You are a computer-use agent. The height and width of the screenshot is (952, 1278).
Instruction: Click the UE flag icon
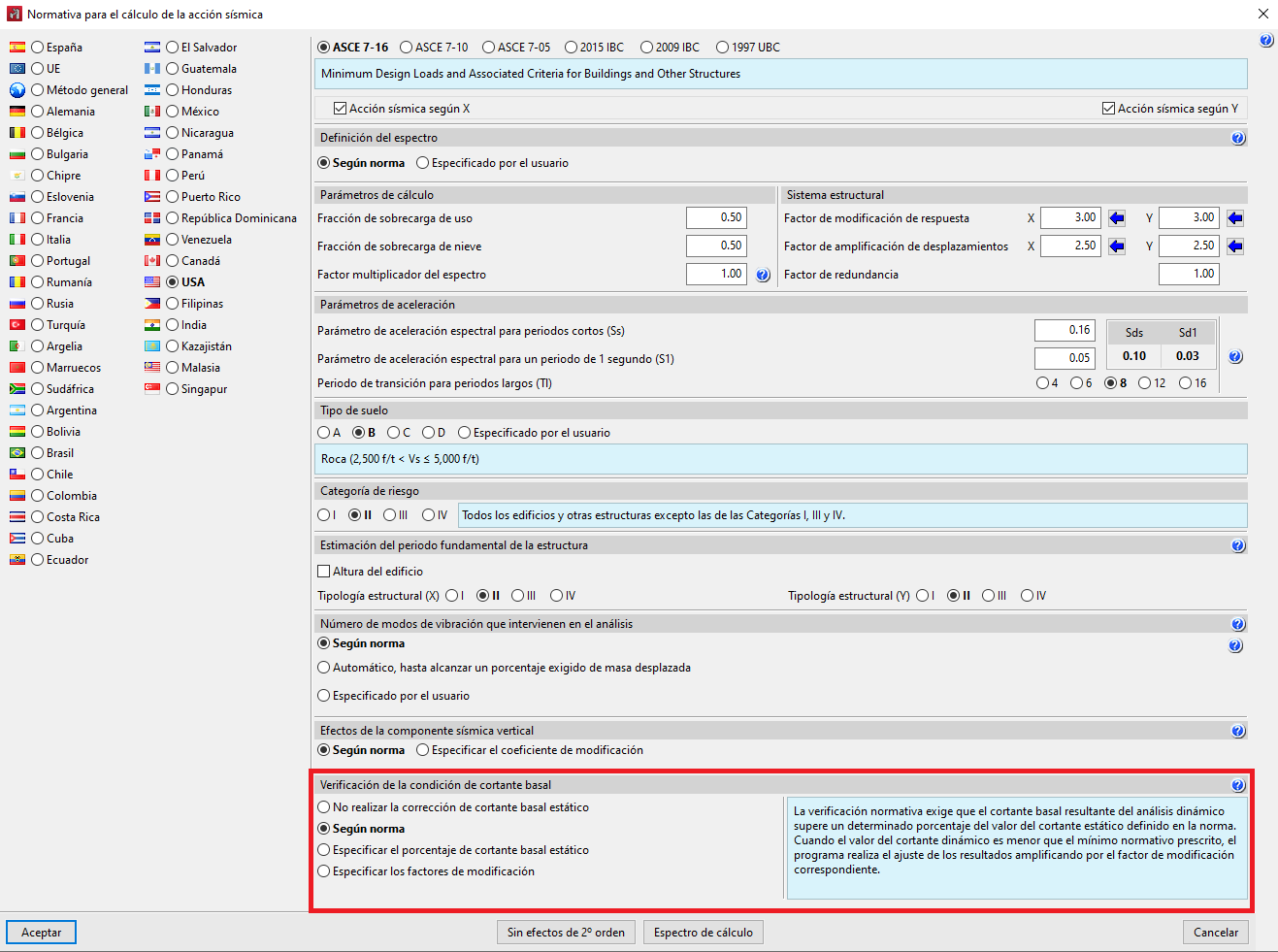pyautogui.click(x=17, y=69)
